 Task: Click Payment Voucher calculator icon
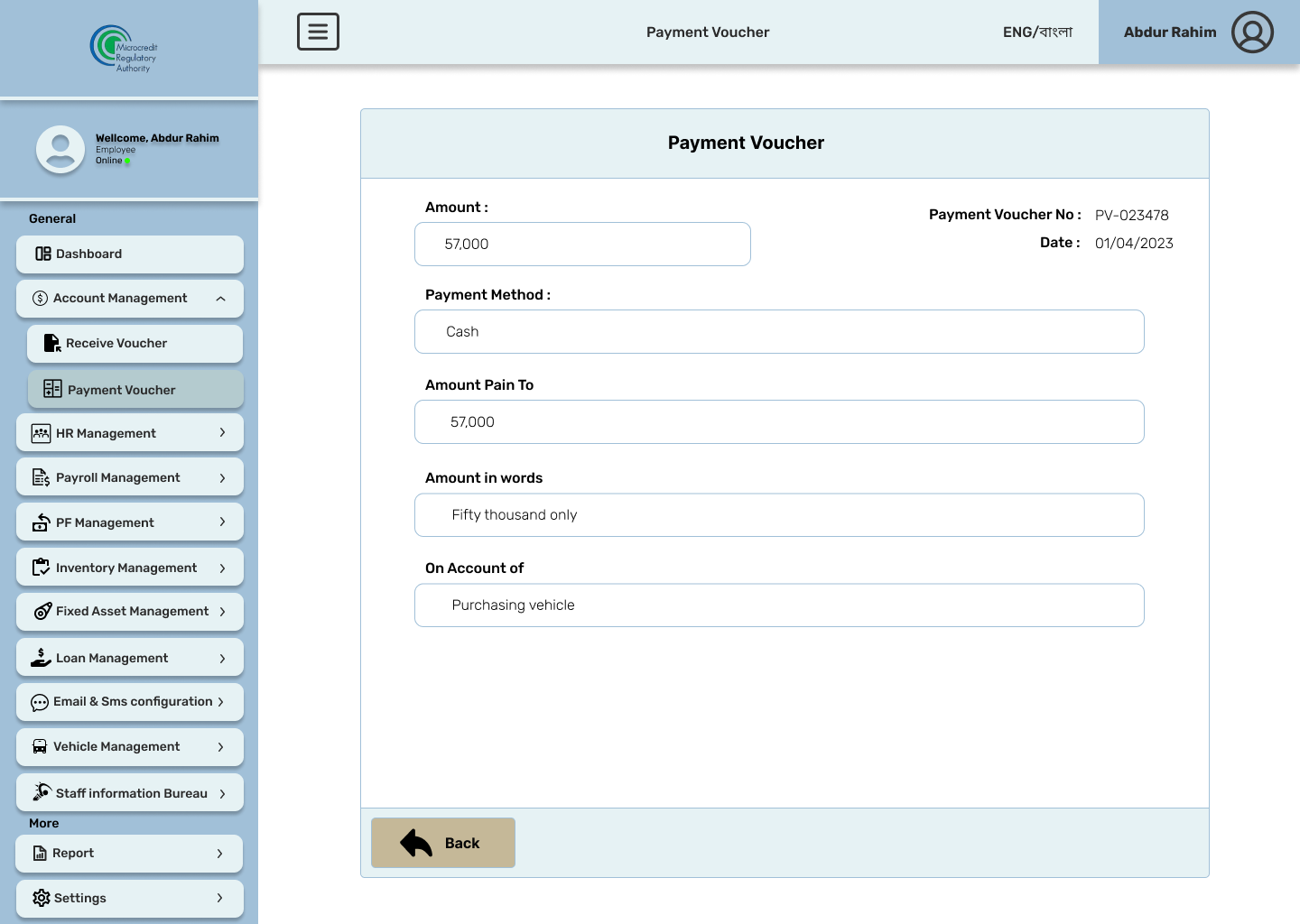(x=52, y=389)
